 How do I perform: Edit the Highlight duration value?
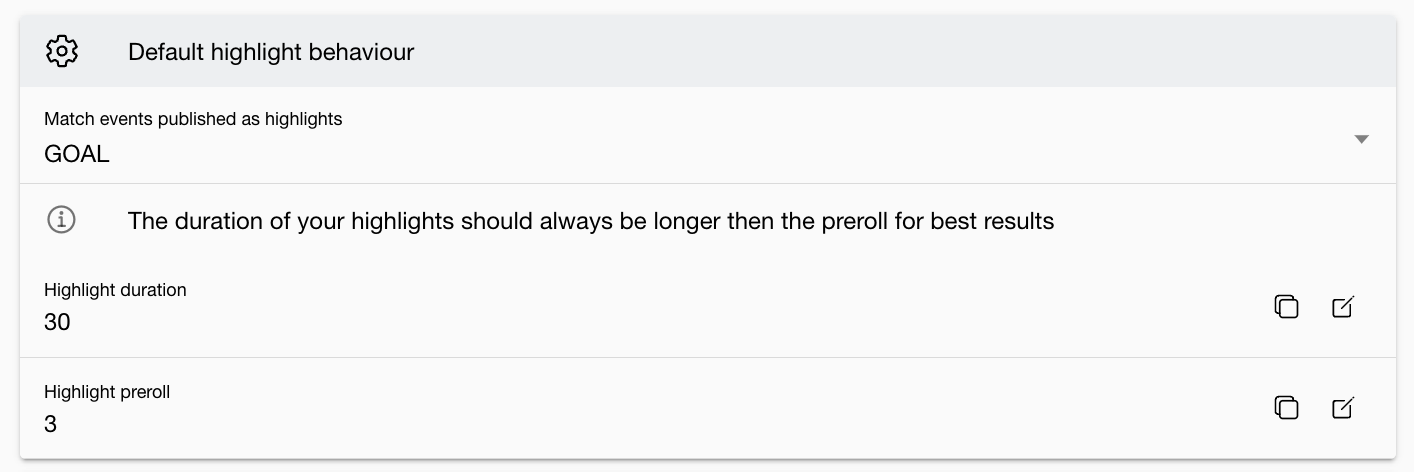pyautogui.click(x=1343, y=306)
